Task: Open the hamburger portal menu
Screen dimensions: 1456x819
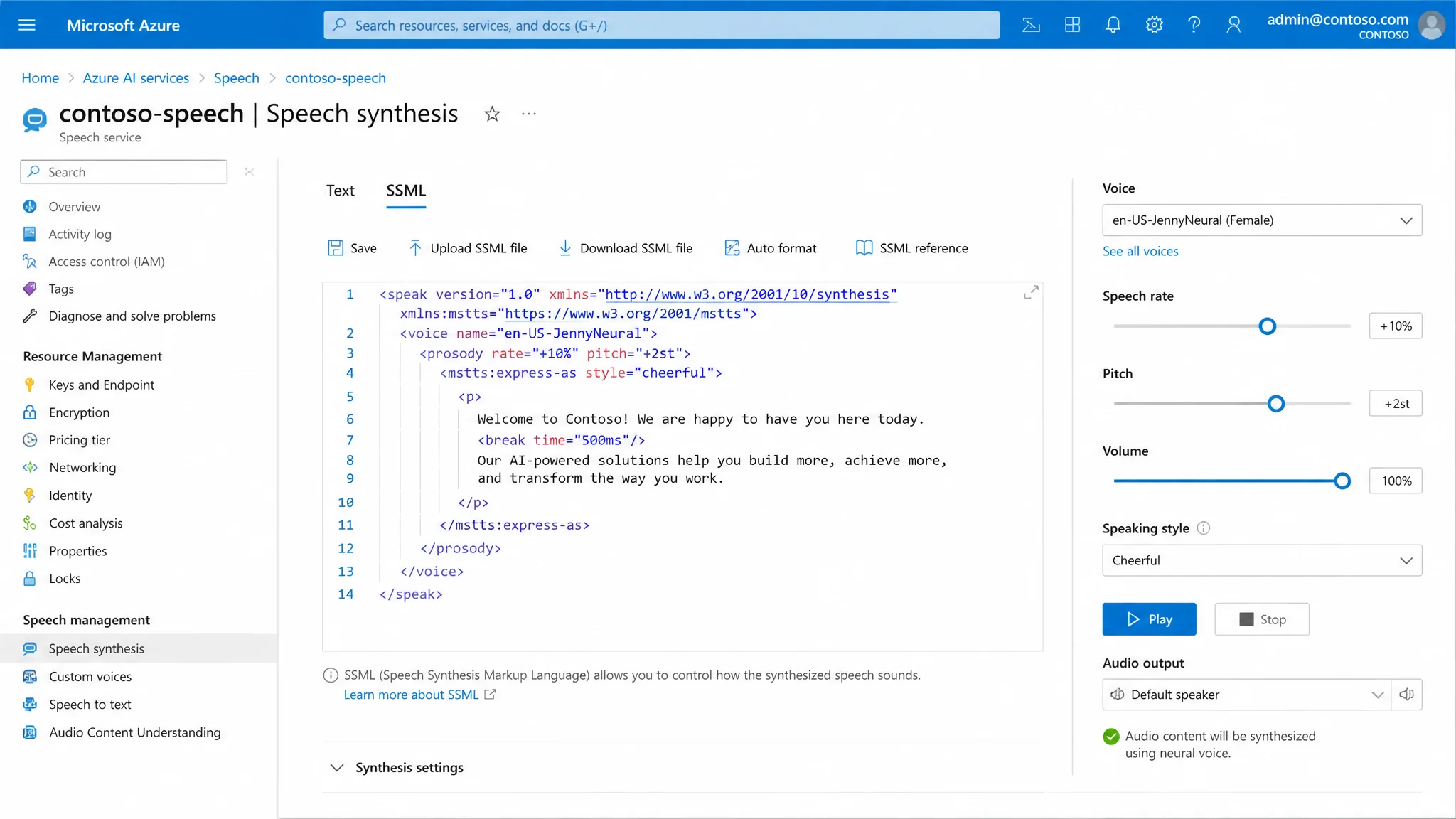Action: click(x=27, y=26)
